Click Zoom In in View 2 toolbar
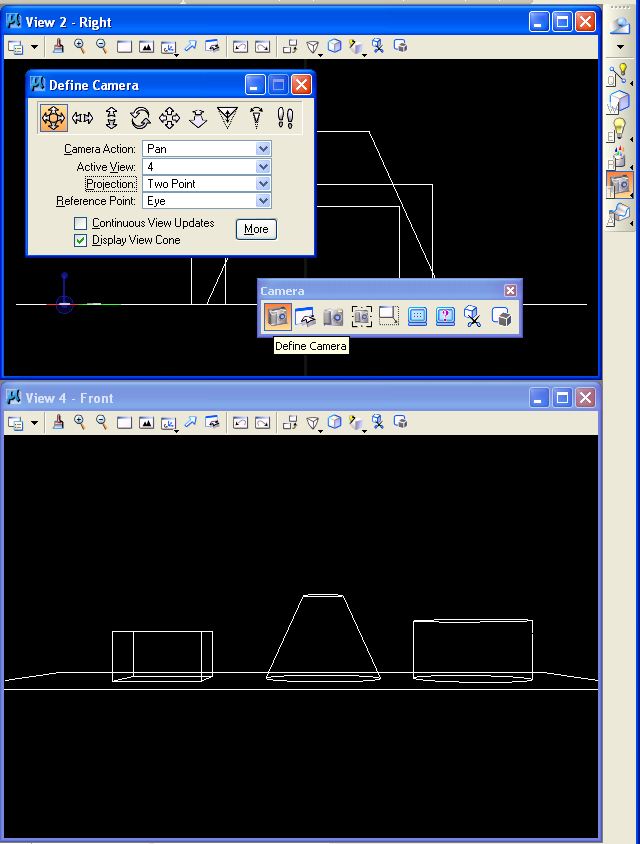 [80, 46]
